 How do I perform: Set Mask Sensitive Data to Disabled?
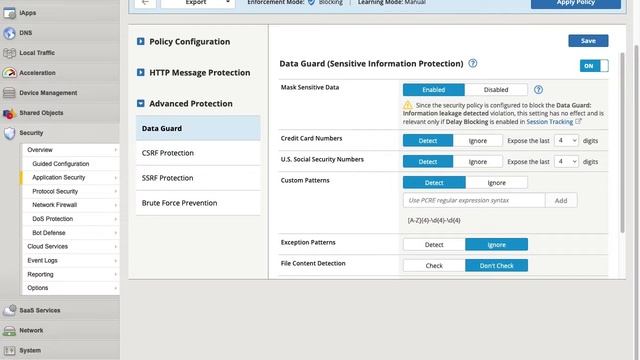point(496,90)
